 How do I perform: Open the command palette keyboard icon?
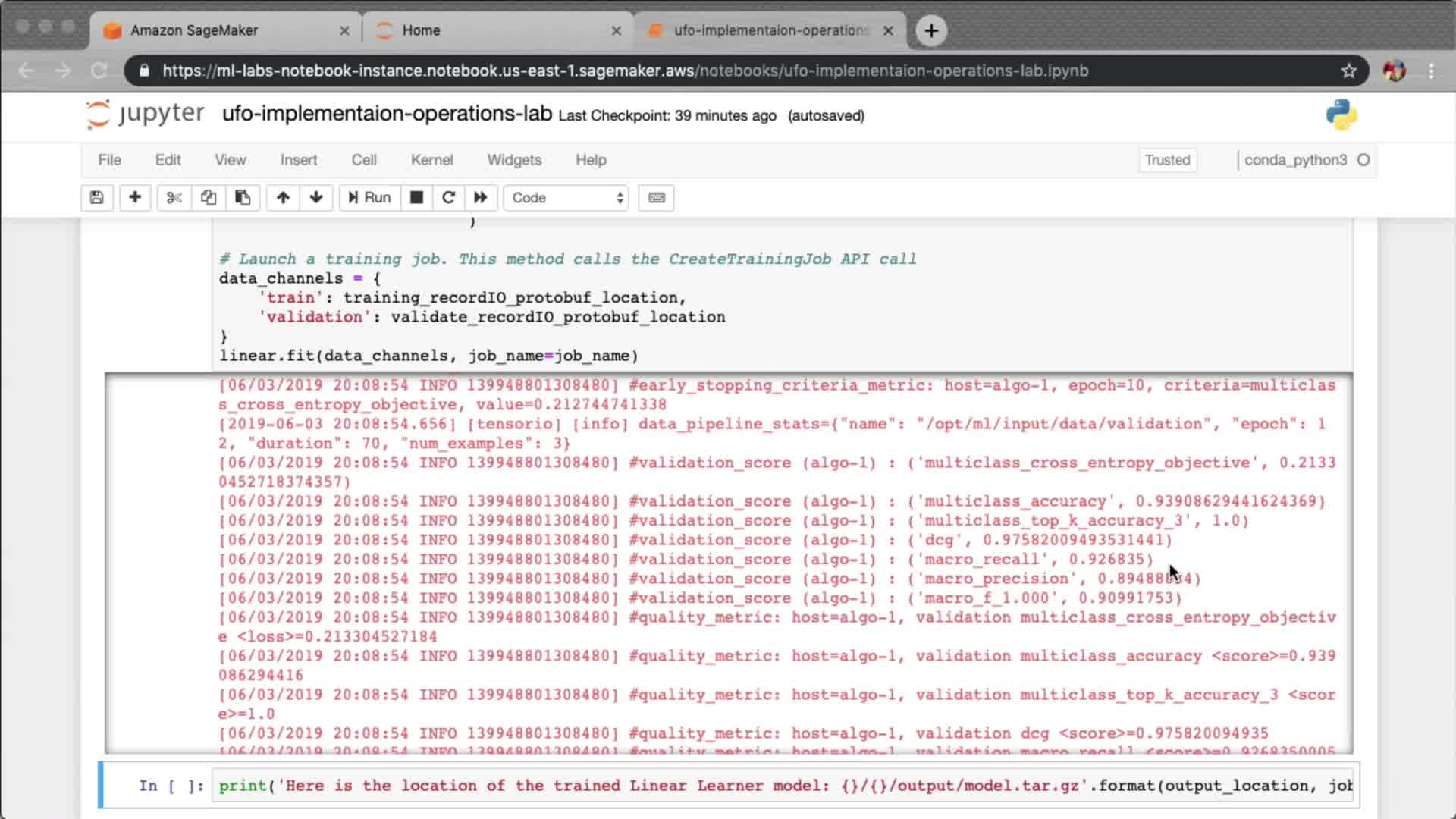tap(657, 198)
